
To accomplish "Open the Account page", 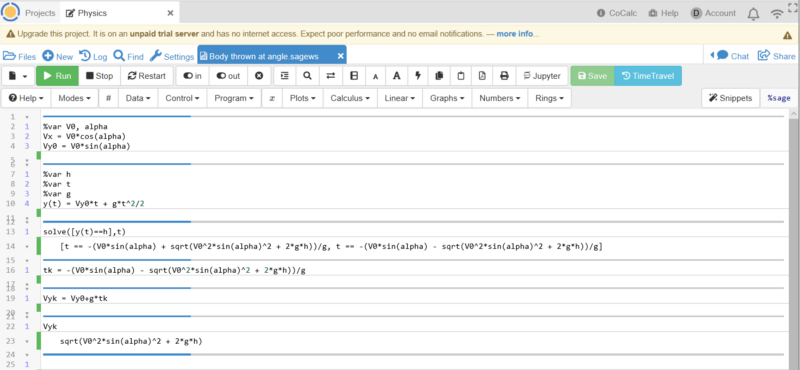I will tap(714, 13).
